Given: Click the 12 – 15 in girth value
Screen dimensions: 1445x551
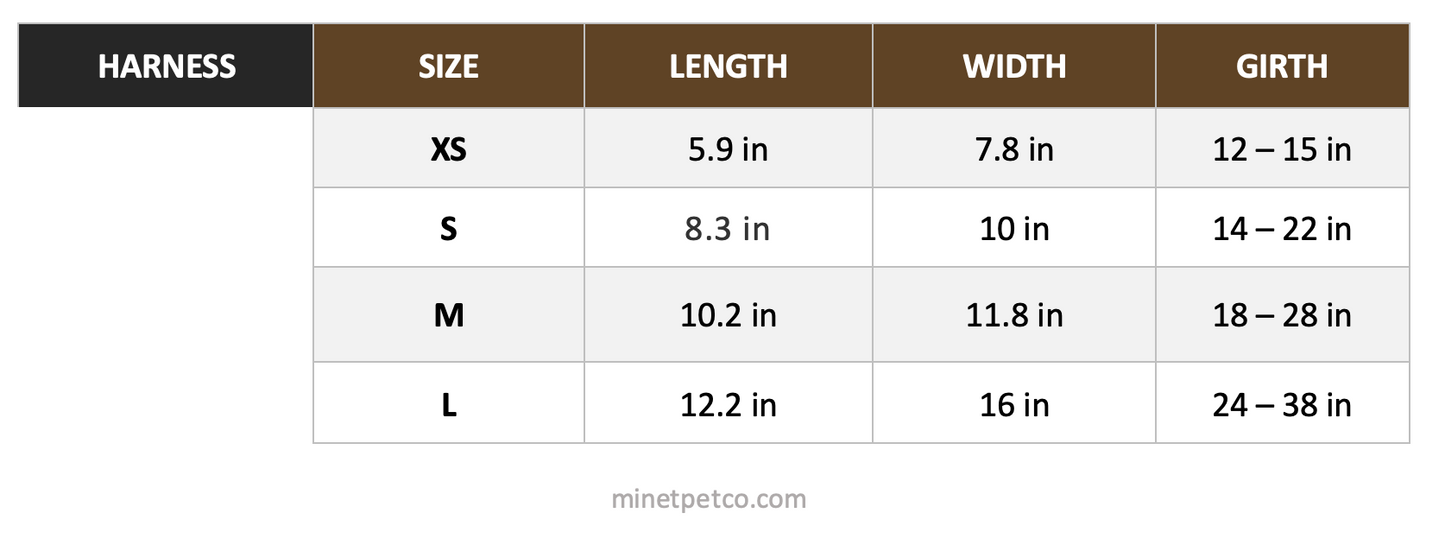Looking at the screenshot, I should pyautogui.click(x=1282, y=149).
